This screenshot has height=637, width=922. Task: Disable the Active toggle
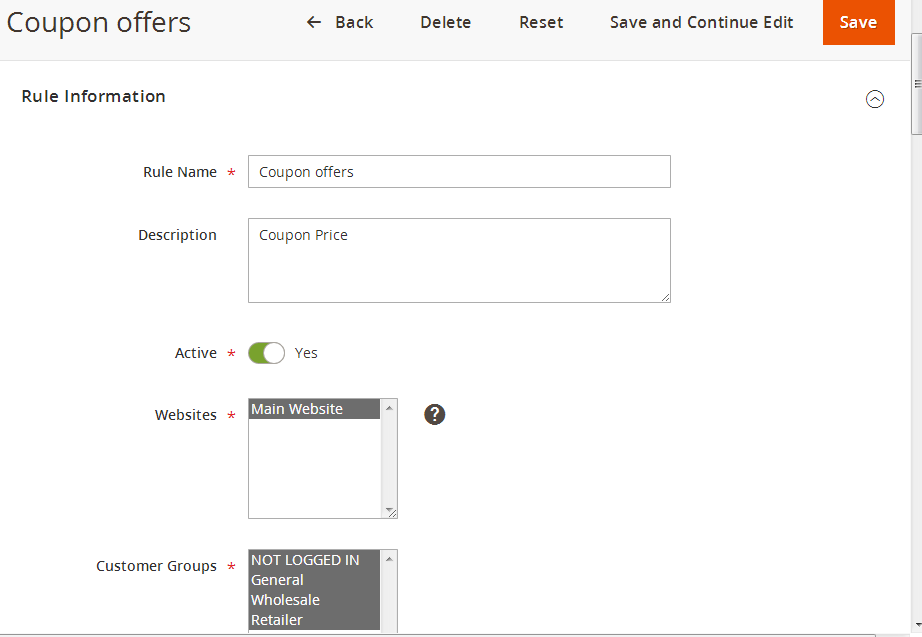[x=266, y=353]
